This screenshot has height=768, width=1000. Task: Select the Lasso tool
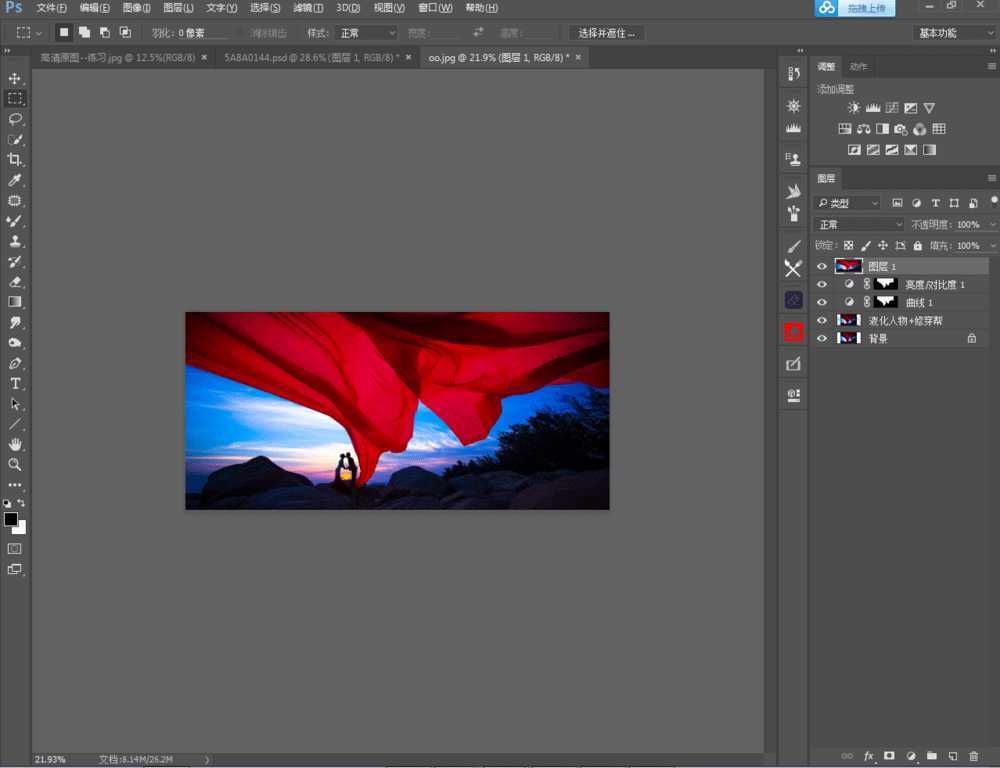pos(15,119)
